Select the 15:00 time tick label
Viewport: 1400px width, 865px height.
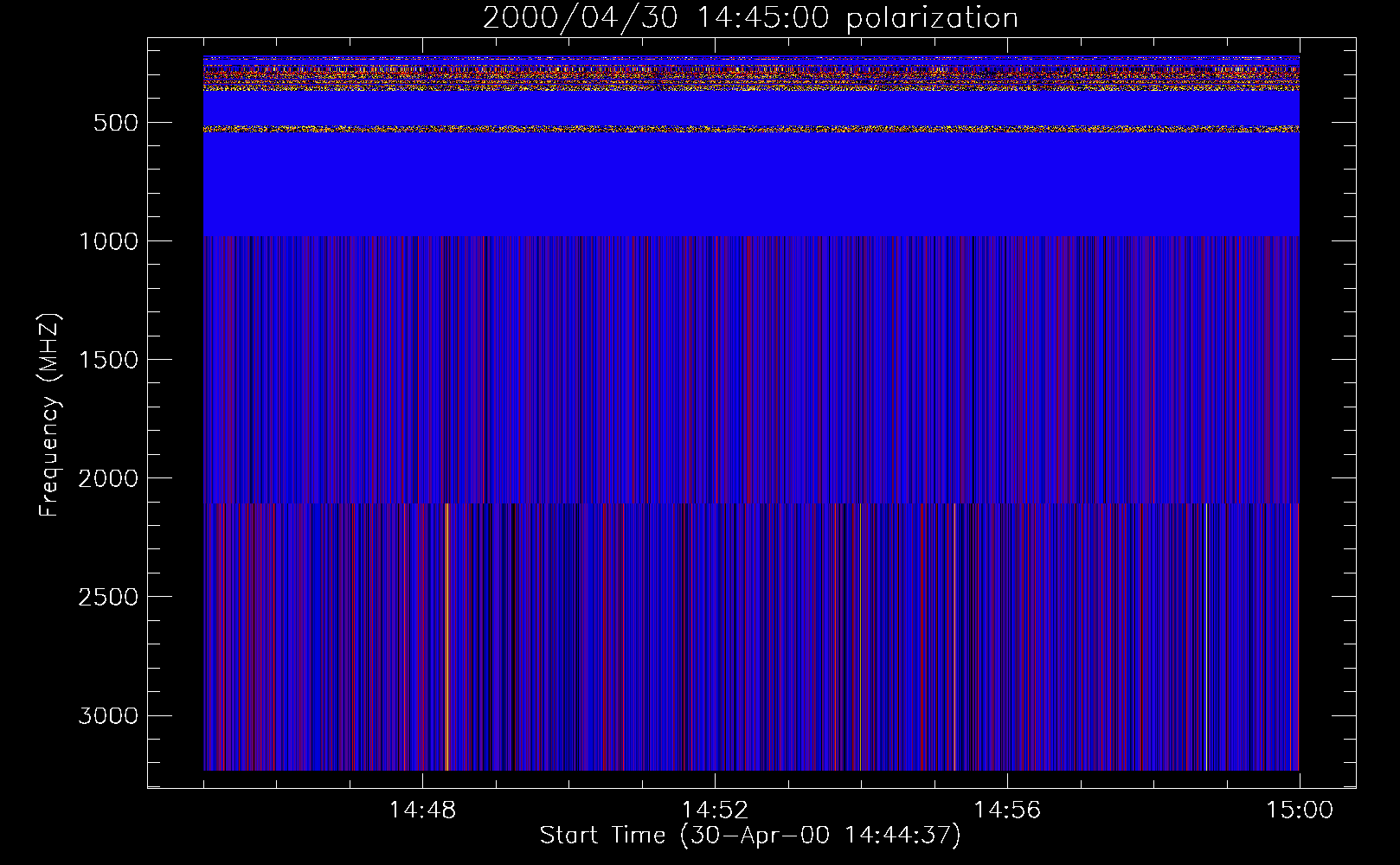click(1300, 811)
